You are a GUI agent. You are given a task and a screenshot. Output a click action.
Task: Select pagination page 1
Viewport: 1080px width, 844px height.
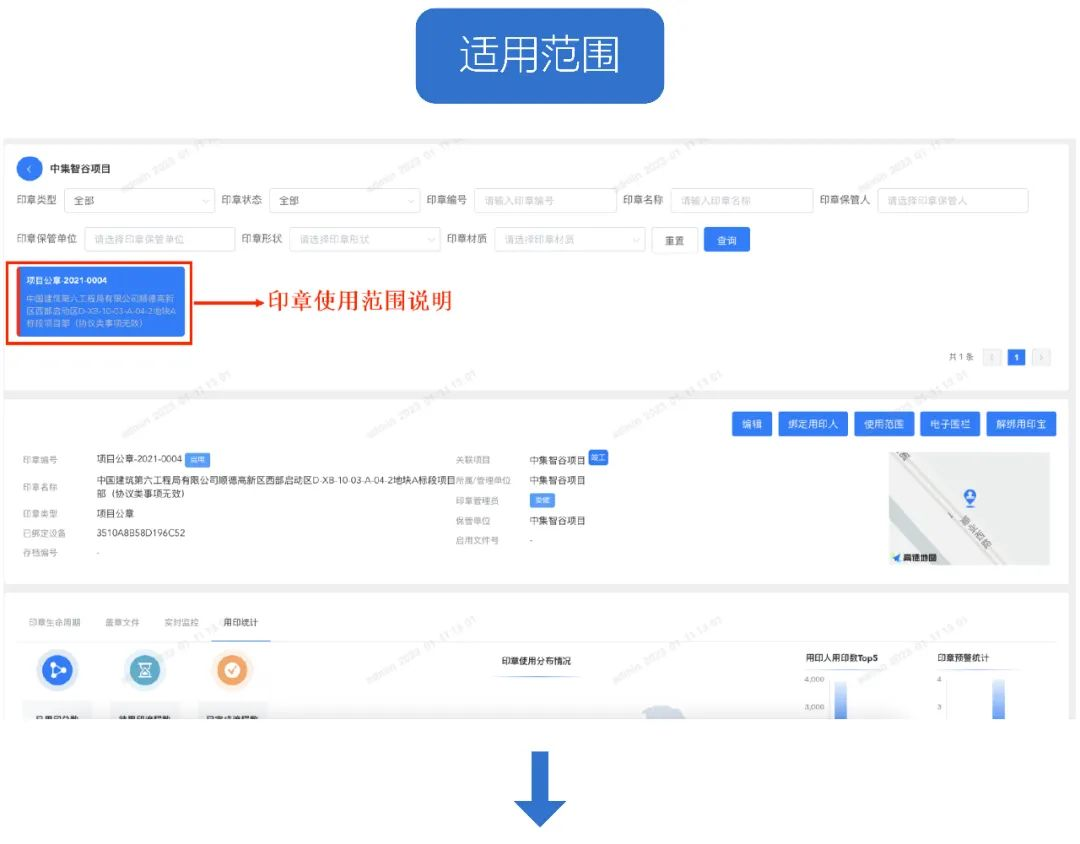[x=1016, y=357]
